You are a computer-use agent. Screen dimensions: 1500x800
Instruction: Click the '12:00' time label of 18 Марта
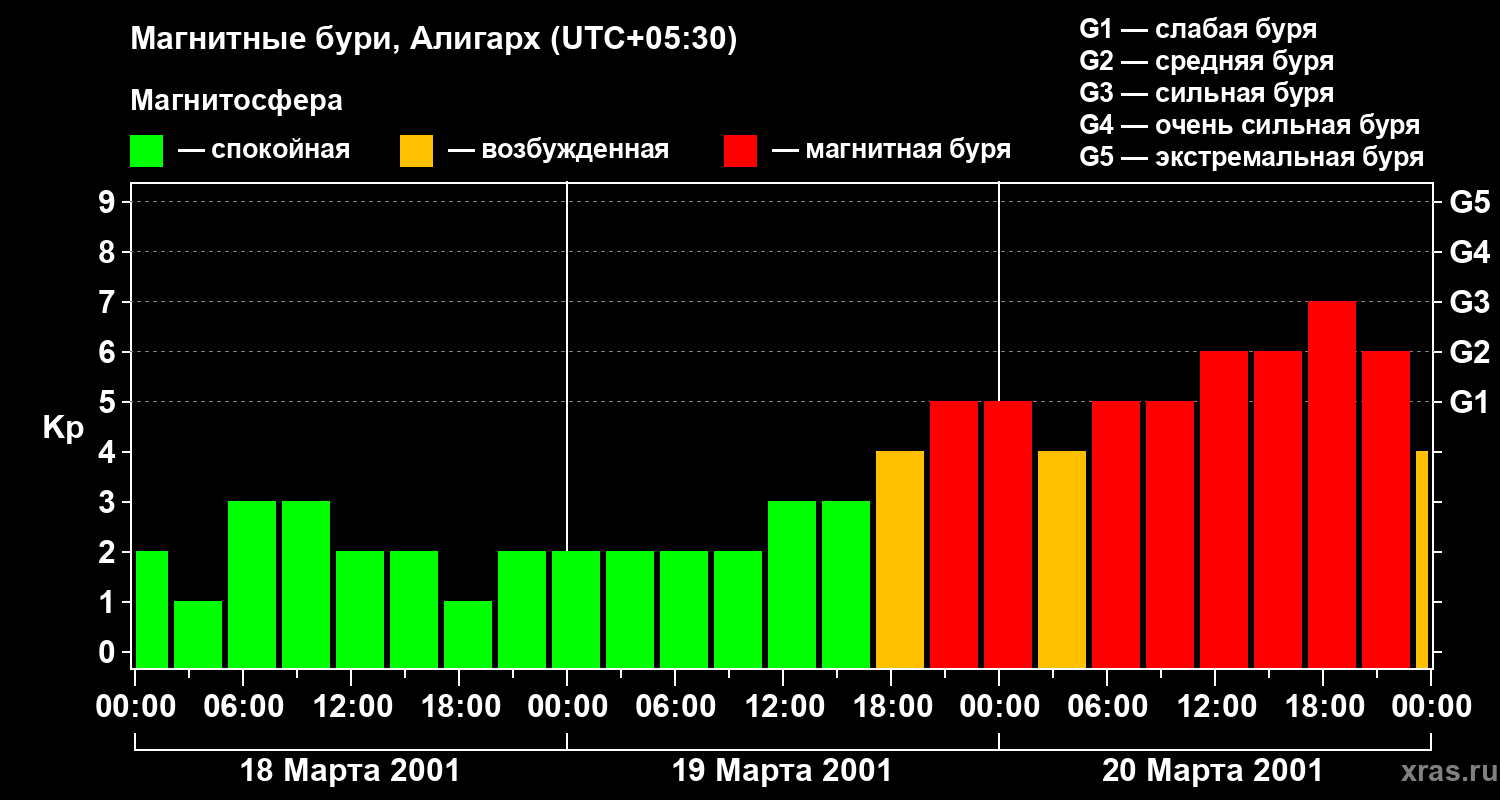(351, 706)
